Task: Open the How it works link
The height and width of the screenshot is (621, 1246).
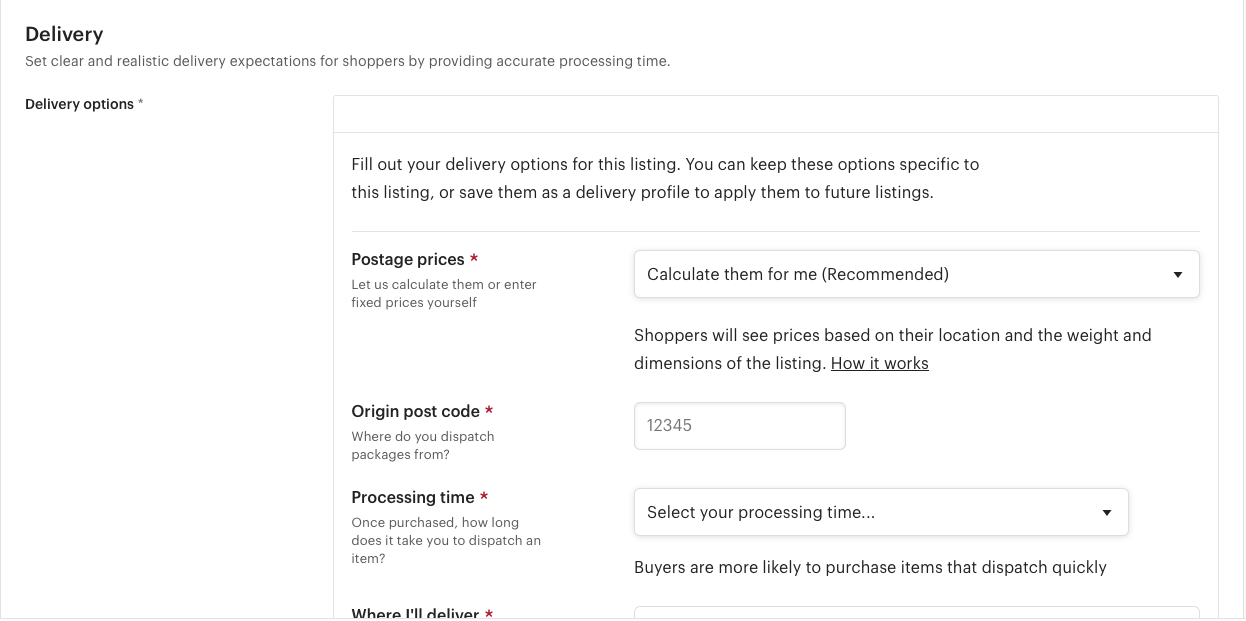Action: point(879,364)
